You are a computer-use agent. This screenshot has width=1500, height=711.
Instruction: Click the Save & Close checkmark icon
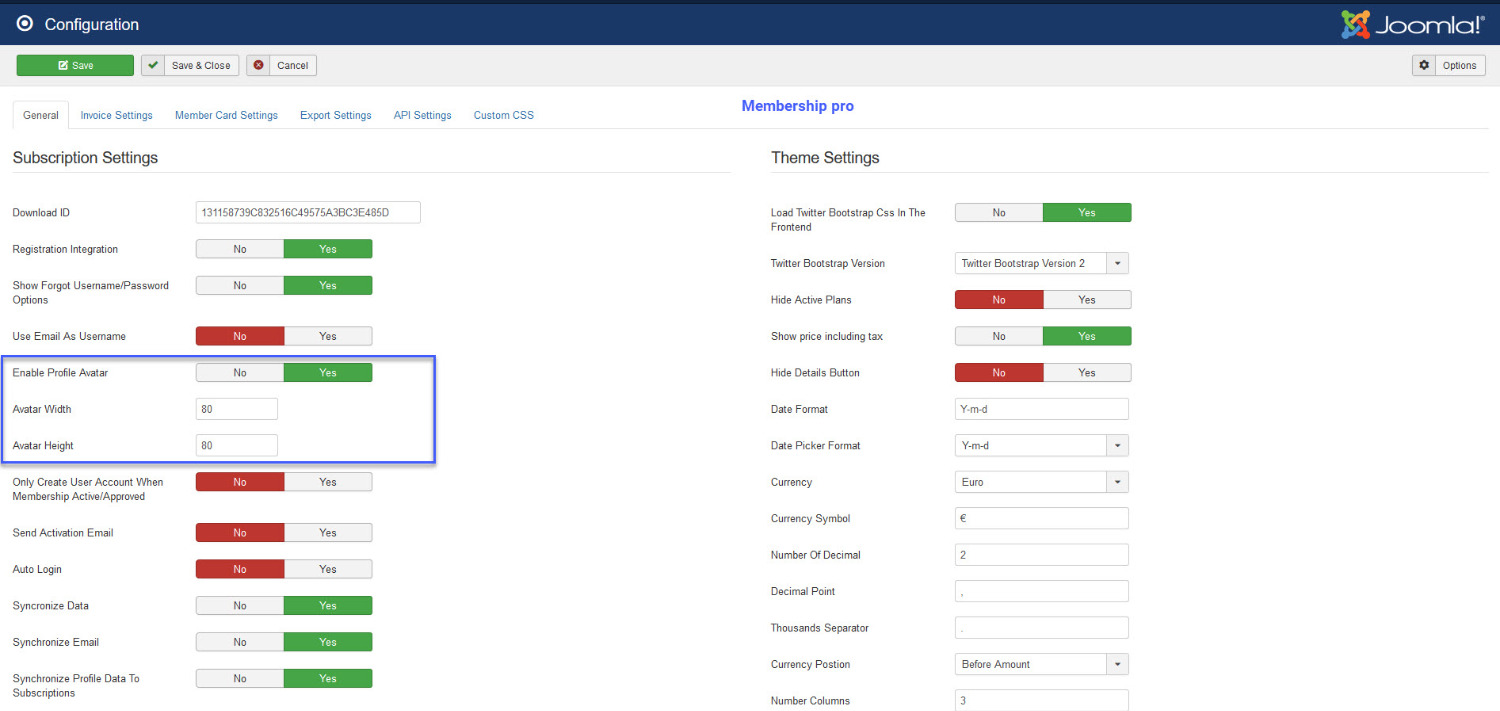pos(153,65)
